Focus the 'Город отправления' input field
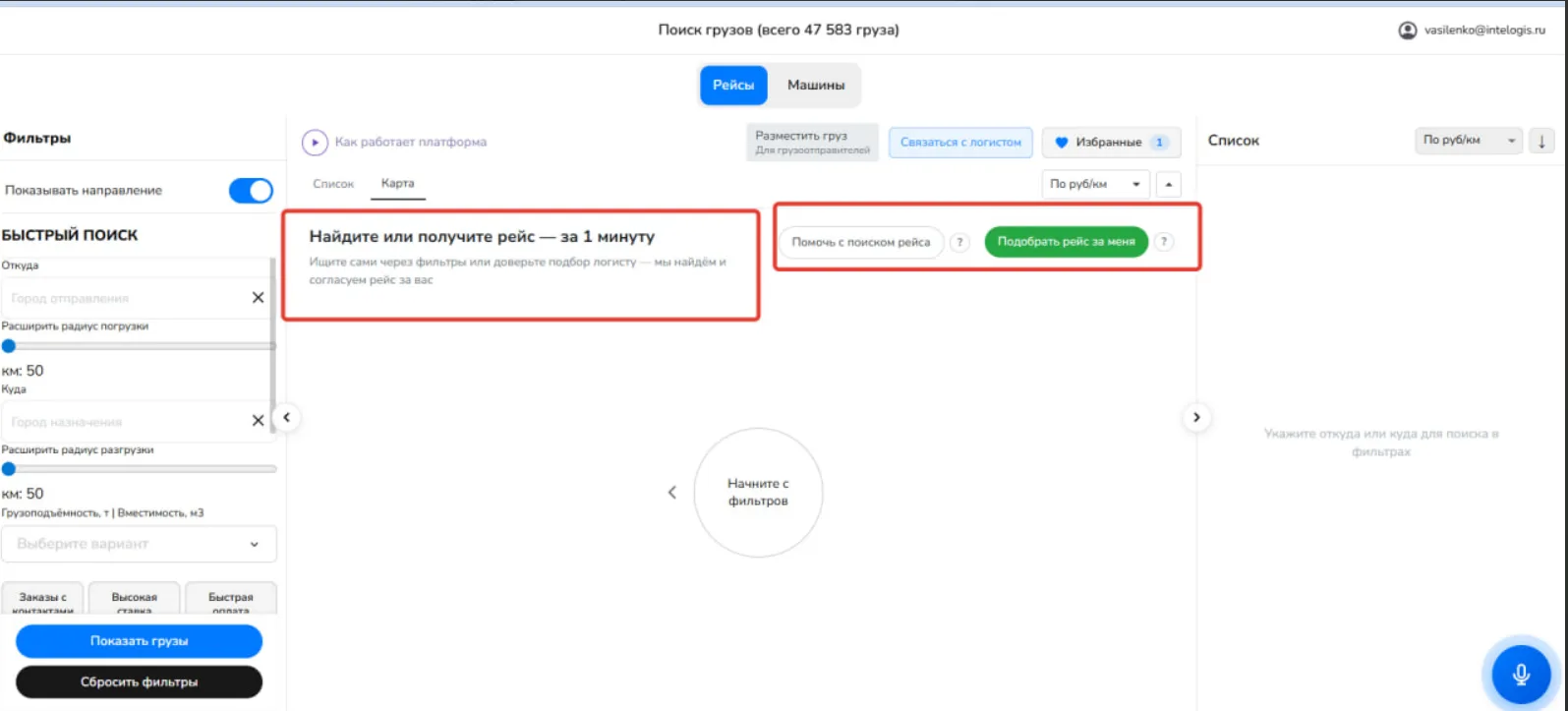Viewport: 1568px width, 711px height. point(126,298)
